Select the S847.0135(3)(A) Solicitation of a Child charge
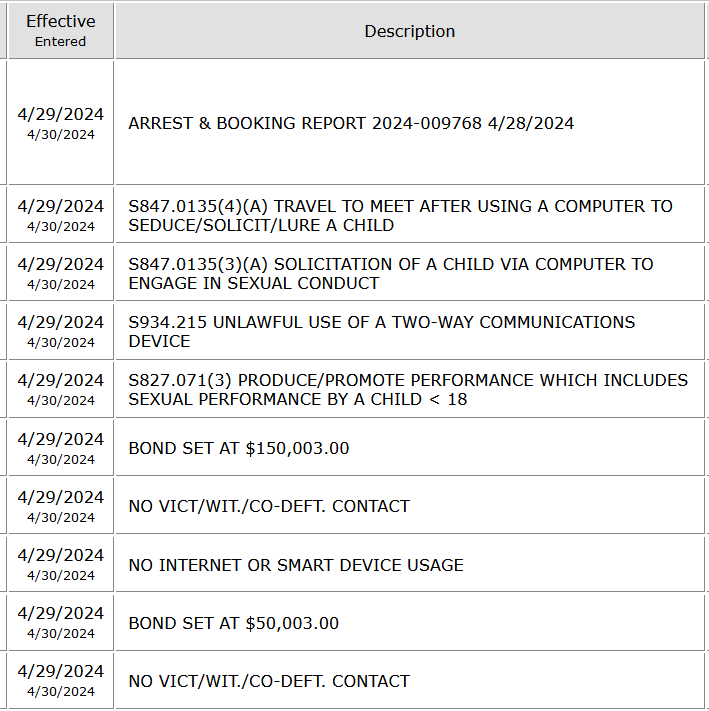 pos(390,274)
